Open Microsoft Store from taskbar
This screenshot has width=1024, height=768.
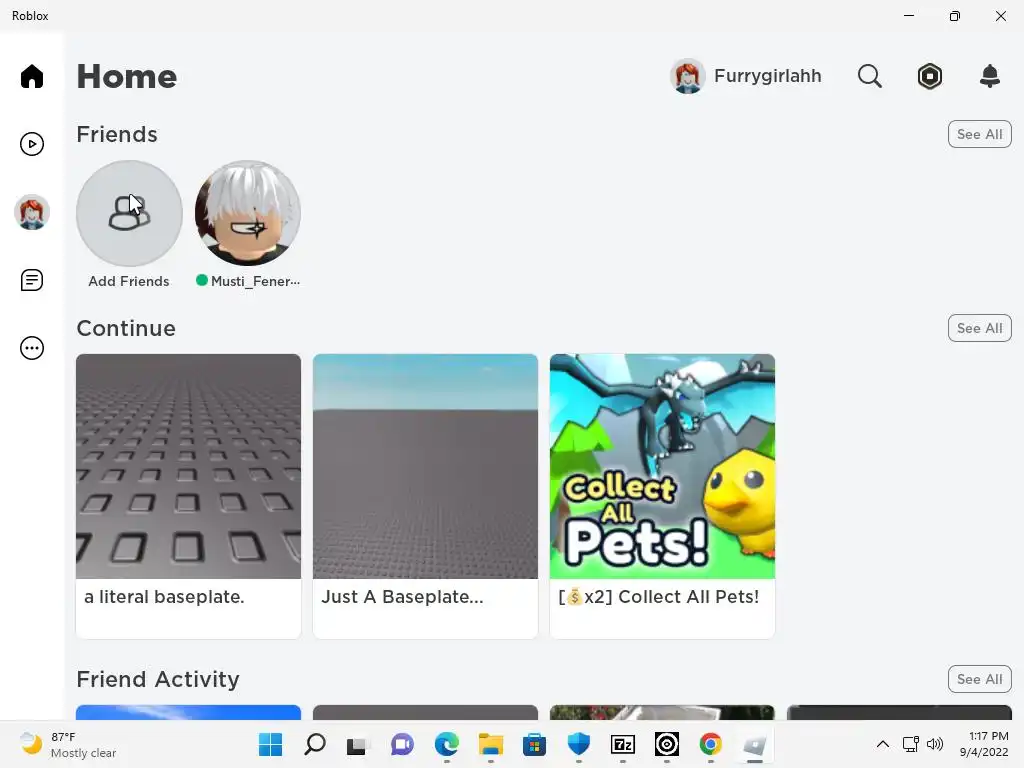(534, 744)
